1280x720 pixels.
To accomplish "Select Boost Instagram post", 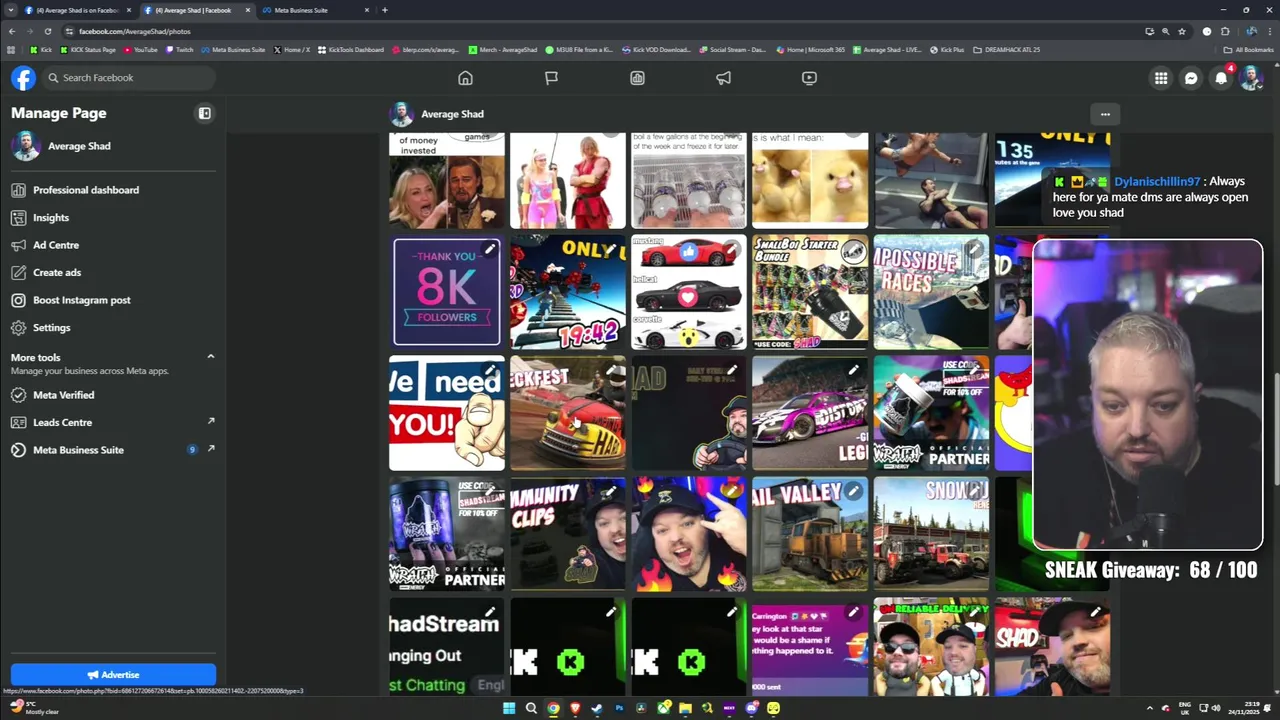I will click(x=113, y=300).
